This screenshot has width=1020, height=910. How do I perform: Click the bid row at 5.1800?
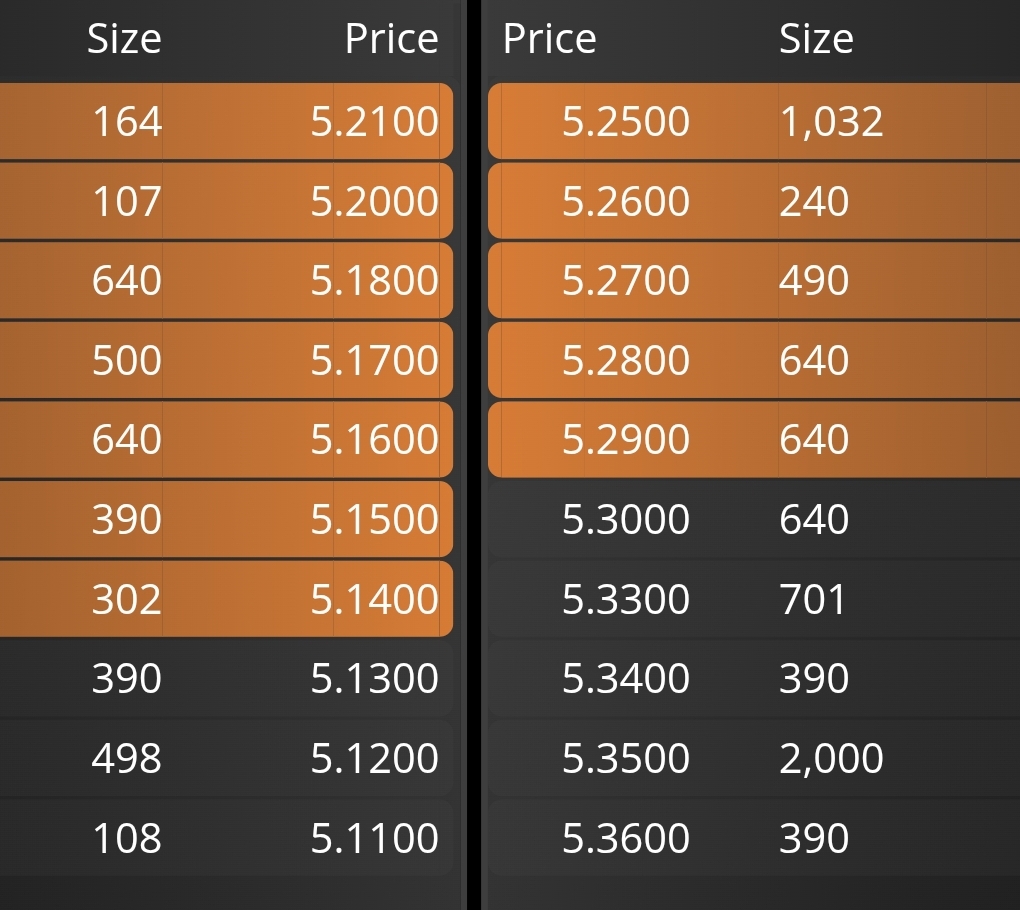pos(226,280)
